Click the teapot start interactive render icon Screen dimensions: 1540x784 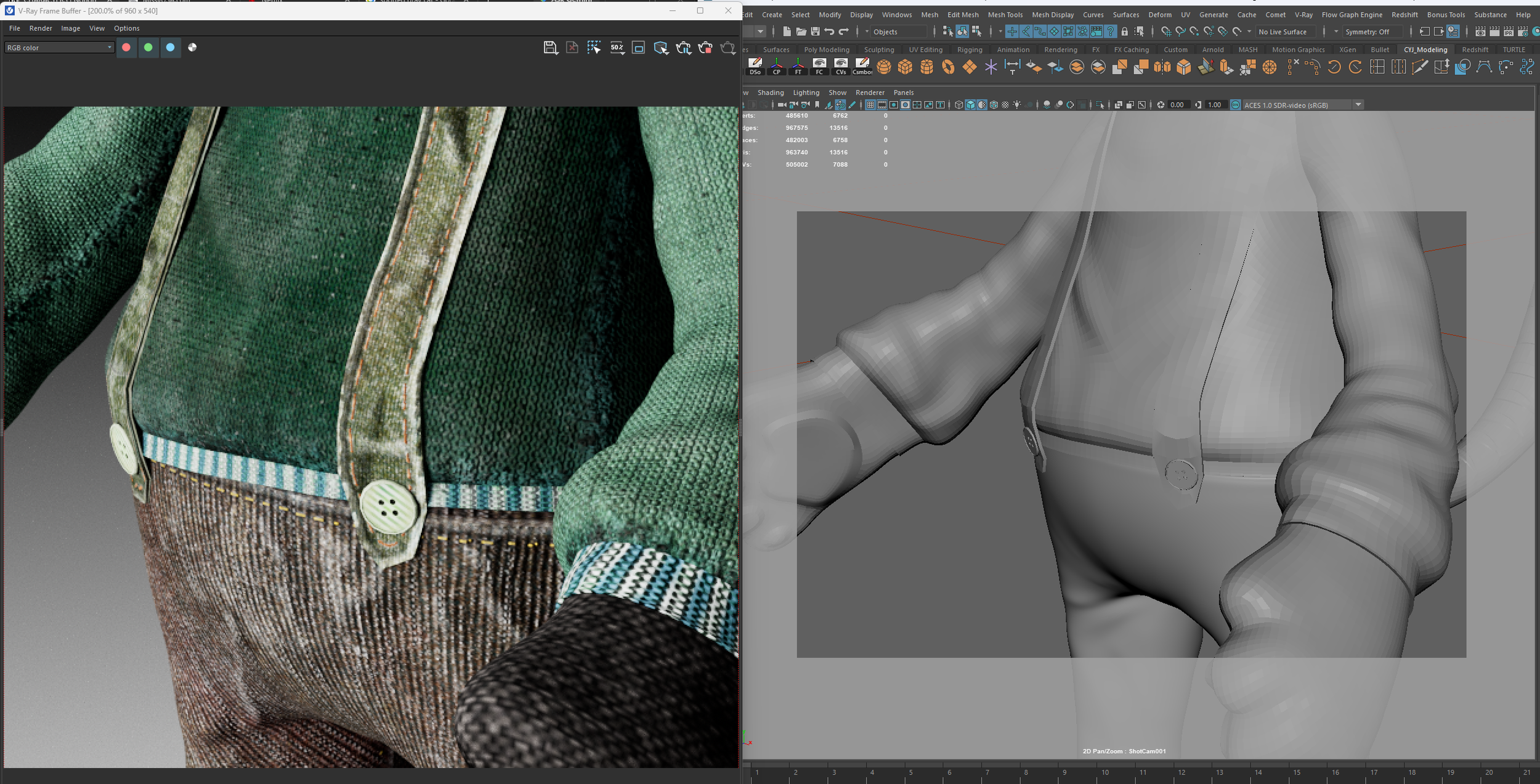(683, 47)
